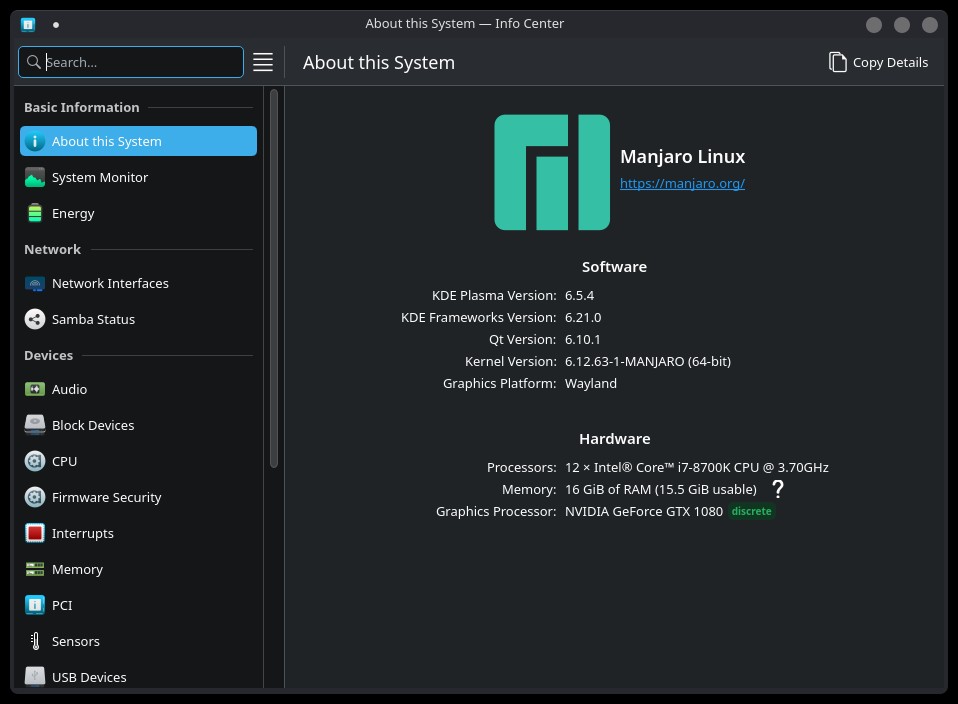Open System Monitor from sidebar
Viewport: 958px width, 704px height.
coord(138,177)
